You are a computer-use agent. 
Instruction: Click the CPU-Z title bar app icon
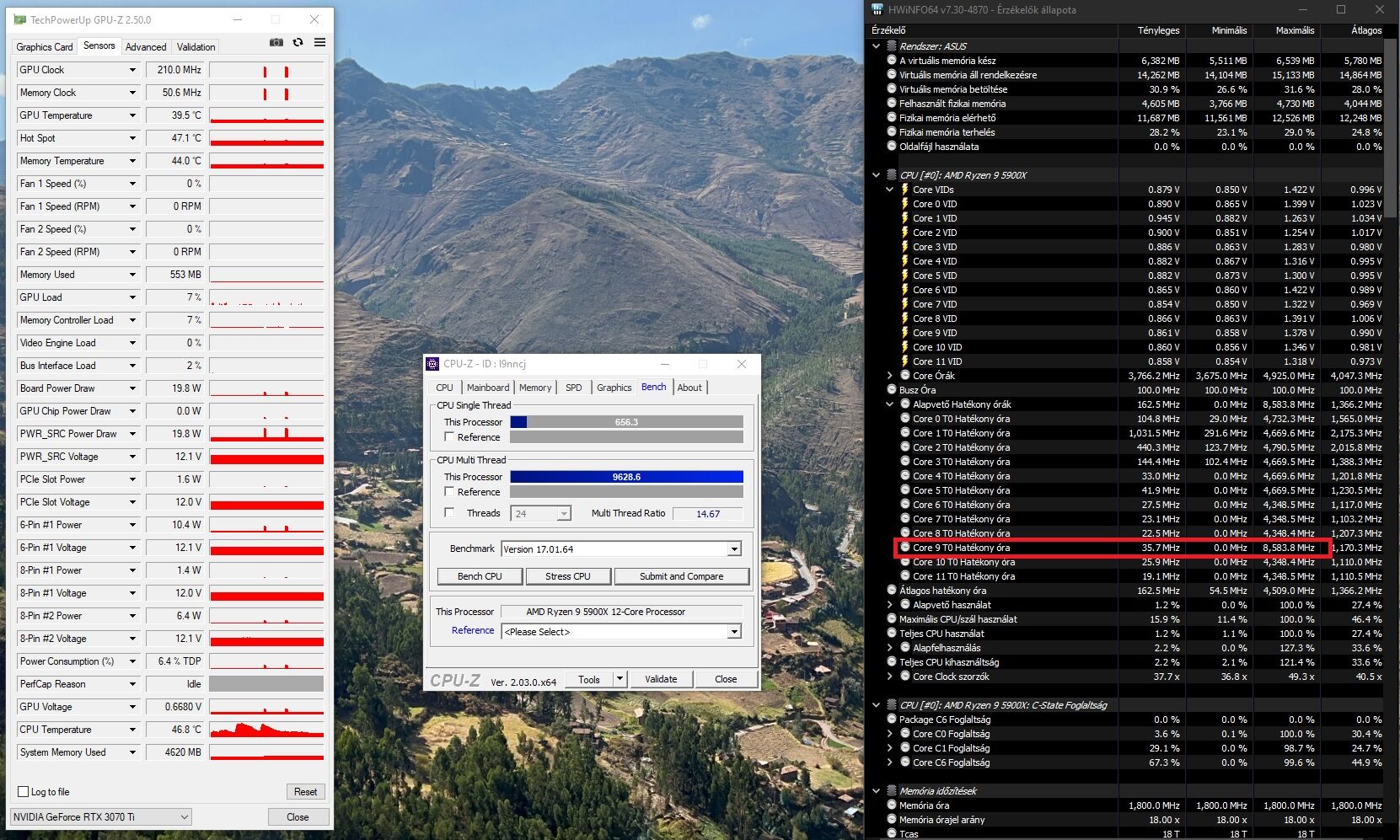pos(432,364)
